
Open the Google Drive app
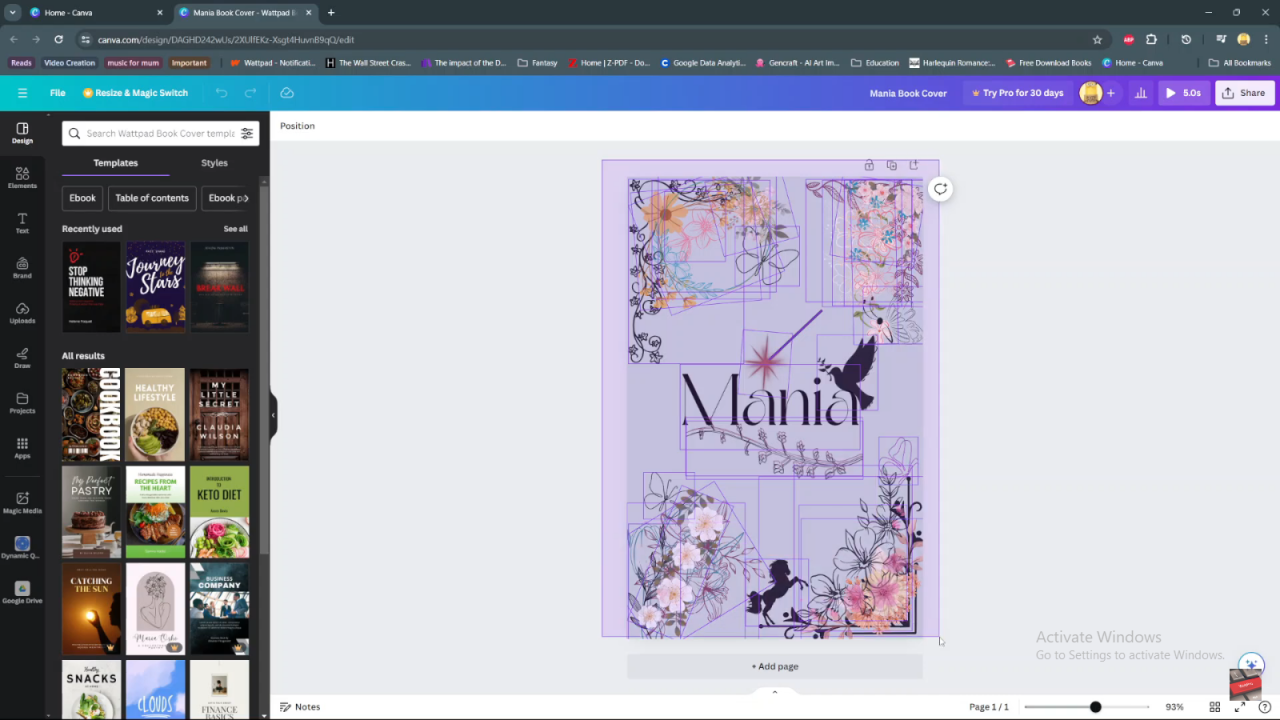pyautogui.click(x=22, y=593)
